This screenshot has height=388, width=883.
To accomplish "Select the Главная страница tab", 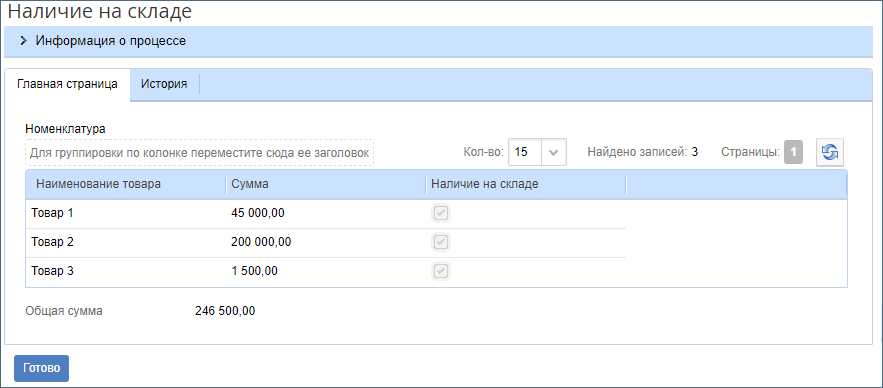I will [67, 84].
